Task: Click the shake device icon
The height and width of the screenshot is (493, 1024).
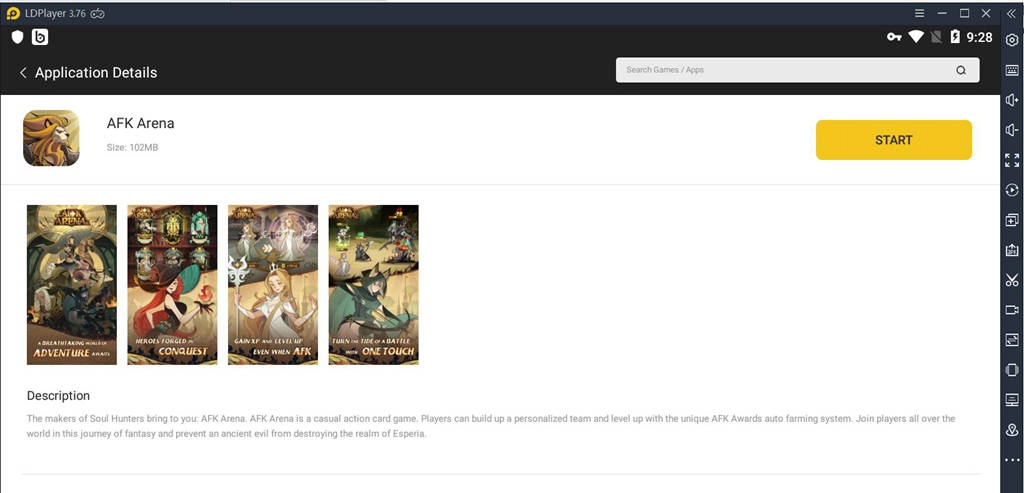Action: [x=1012, y=370]
